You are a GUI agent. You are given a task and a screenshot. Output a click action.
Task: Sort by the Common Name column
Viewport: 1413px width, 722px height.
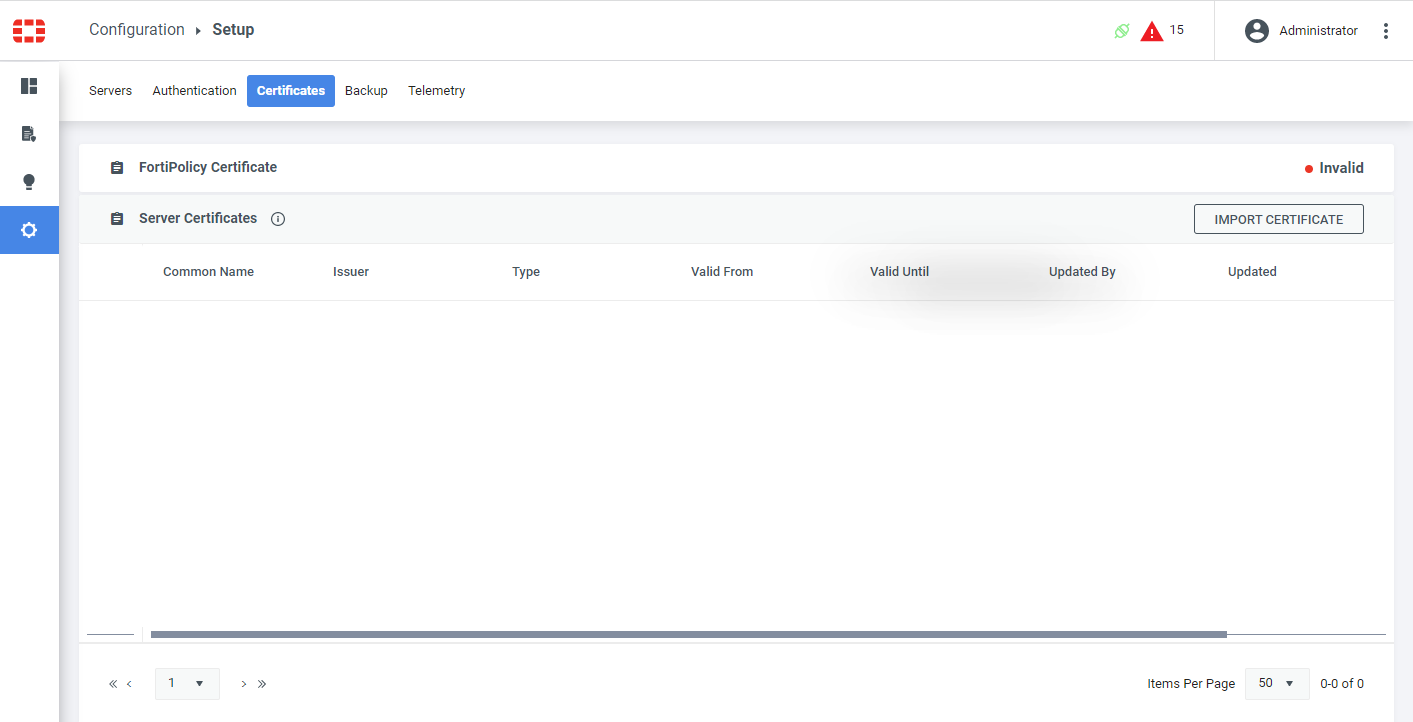pos(208,272)
